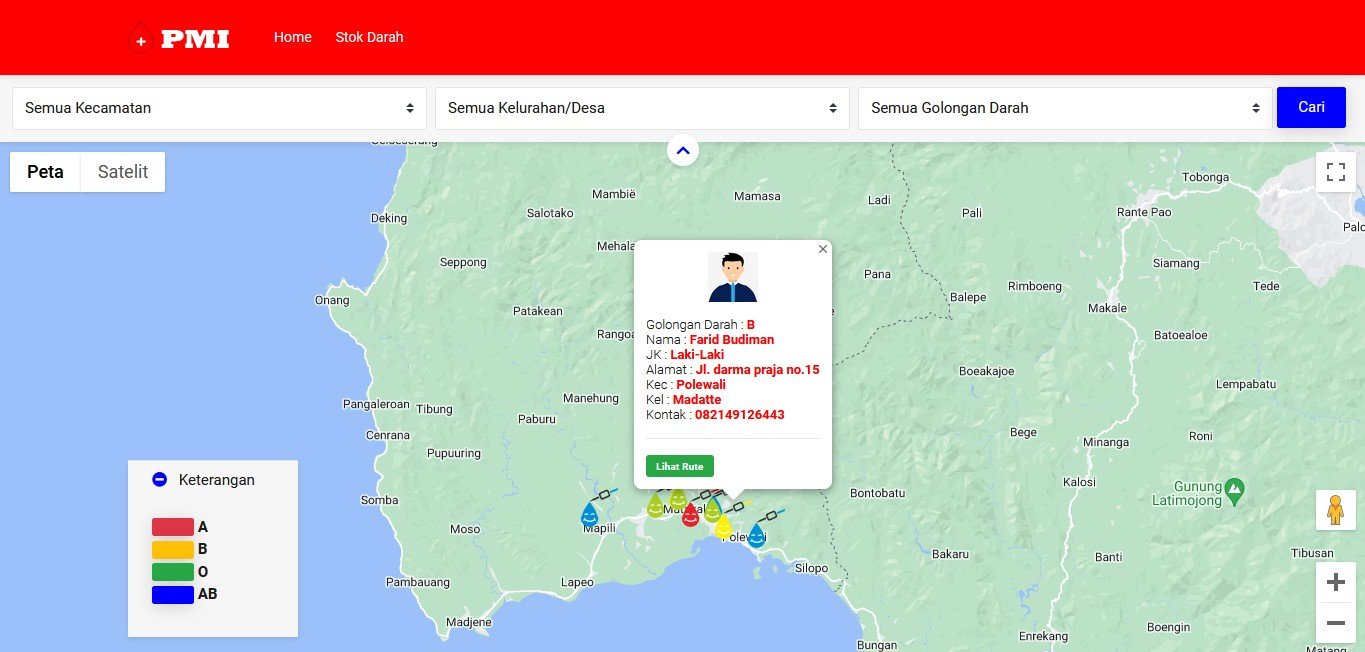The height and width of the screenshot is (652, 1365).
Task: Zoom in on the map
Action: pos(1335,582)
